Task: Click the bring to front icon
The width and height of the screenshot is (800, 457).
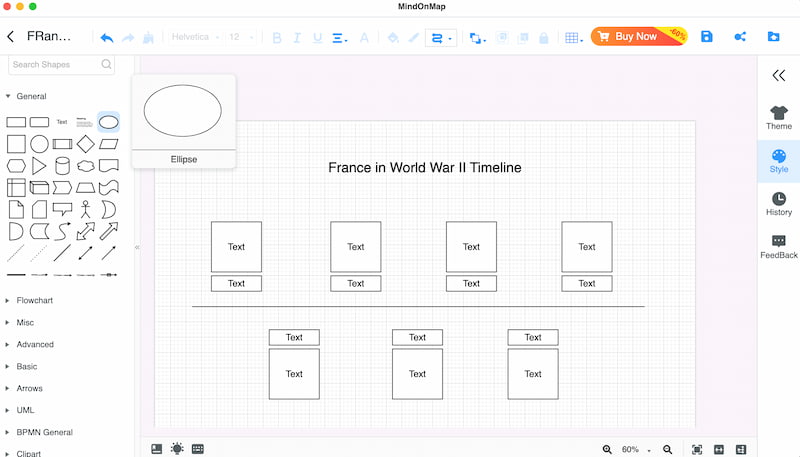Action: tap(502, 37)
